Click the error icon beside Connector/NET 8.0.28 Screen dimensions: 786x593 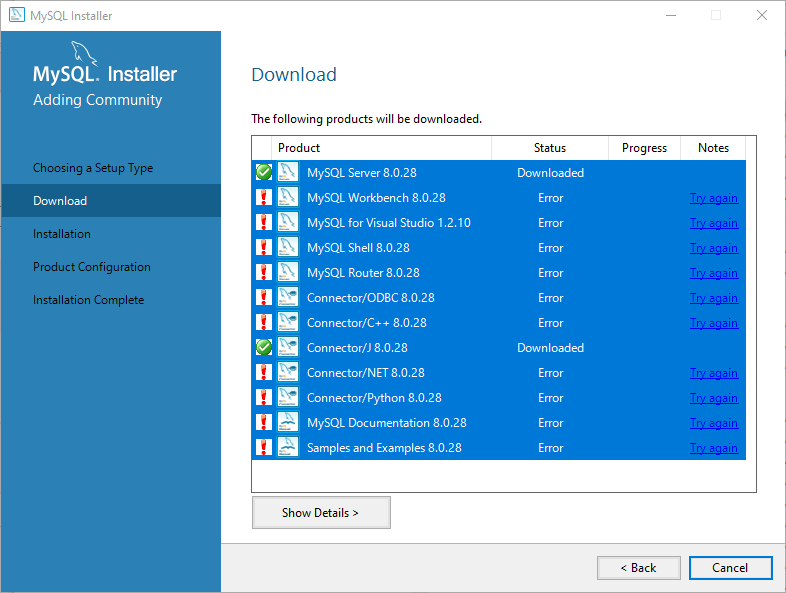click(264, 372)
